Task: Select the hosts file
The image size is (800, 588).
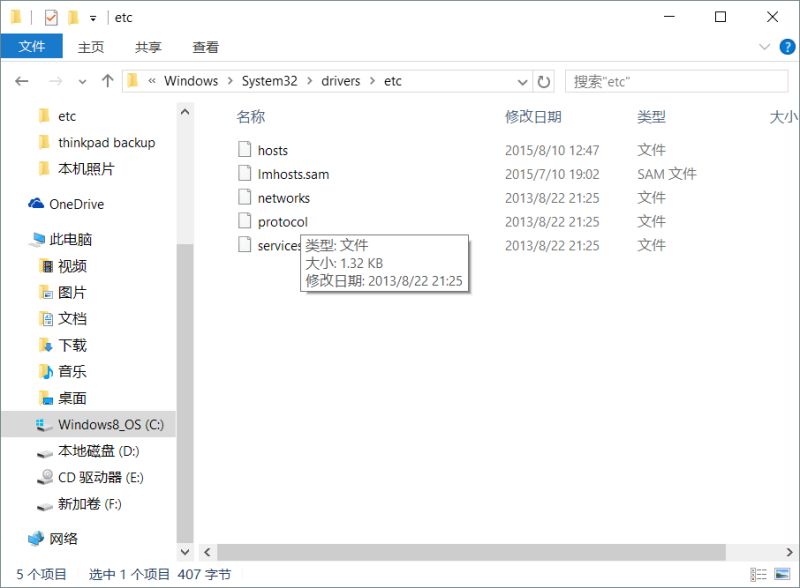Action: pos(274,150)
